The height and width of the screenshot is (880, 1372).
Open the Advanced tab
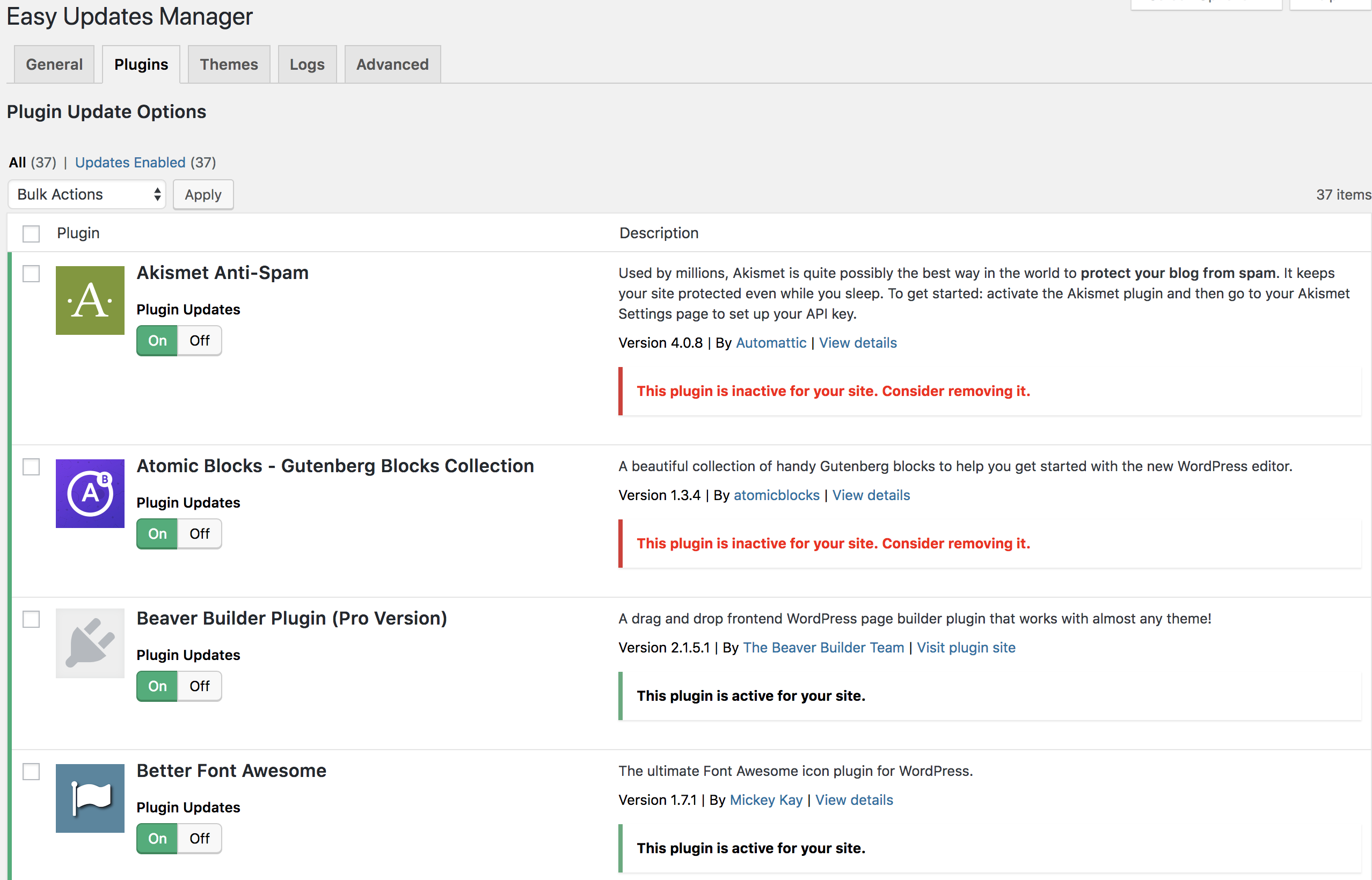[x=392, y=64]
